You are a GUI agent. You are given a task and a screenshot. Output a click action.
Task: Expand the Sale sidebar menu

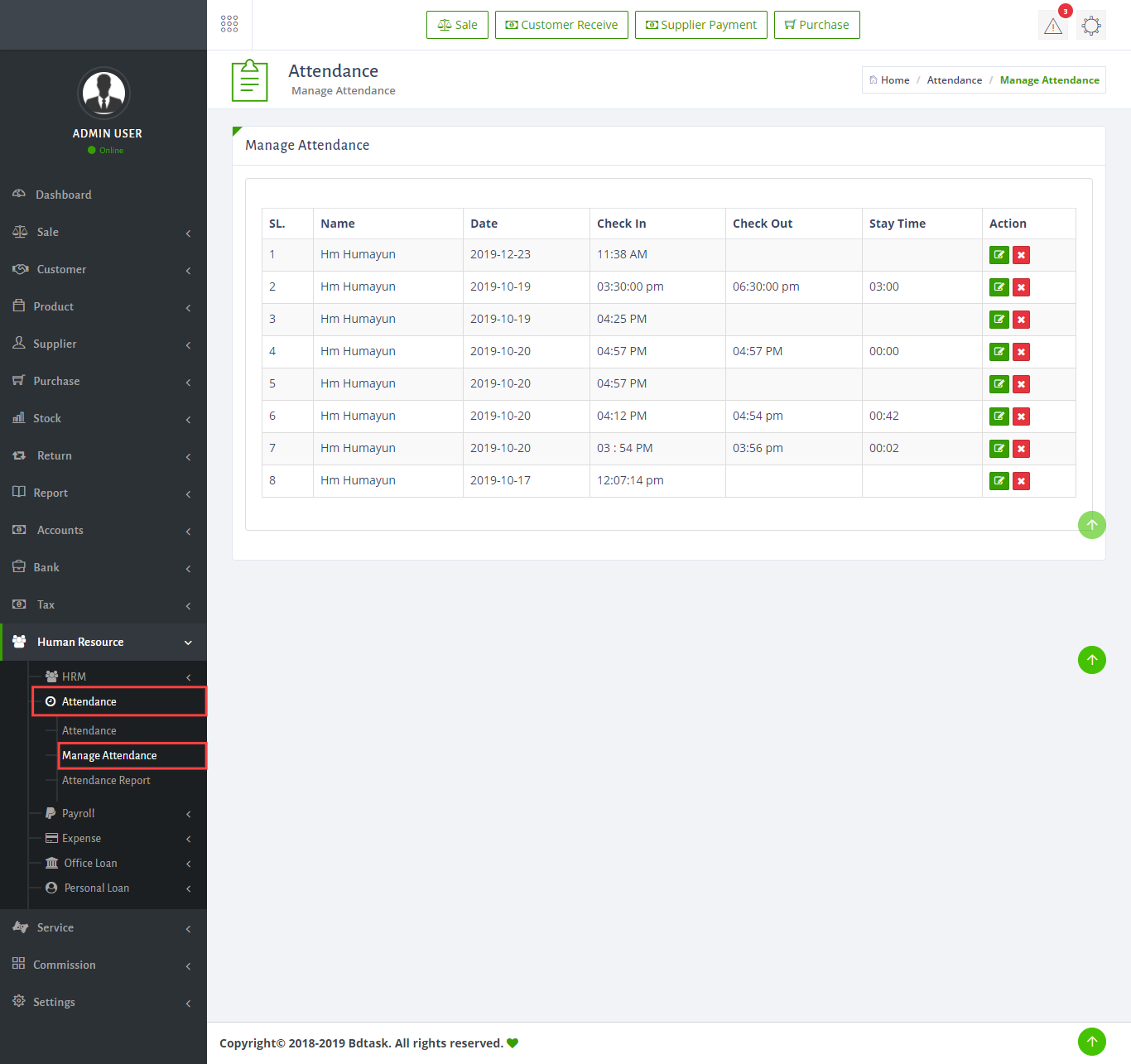[103, 233]
